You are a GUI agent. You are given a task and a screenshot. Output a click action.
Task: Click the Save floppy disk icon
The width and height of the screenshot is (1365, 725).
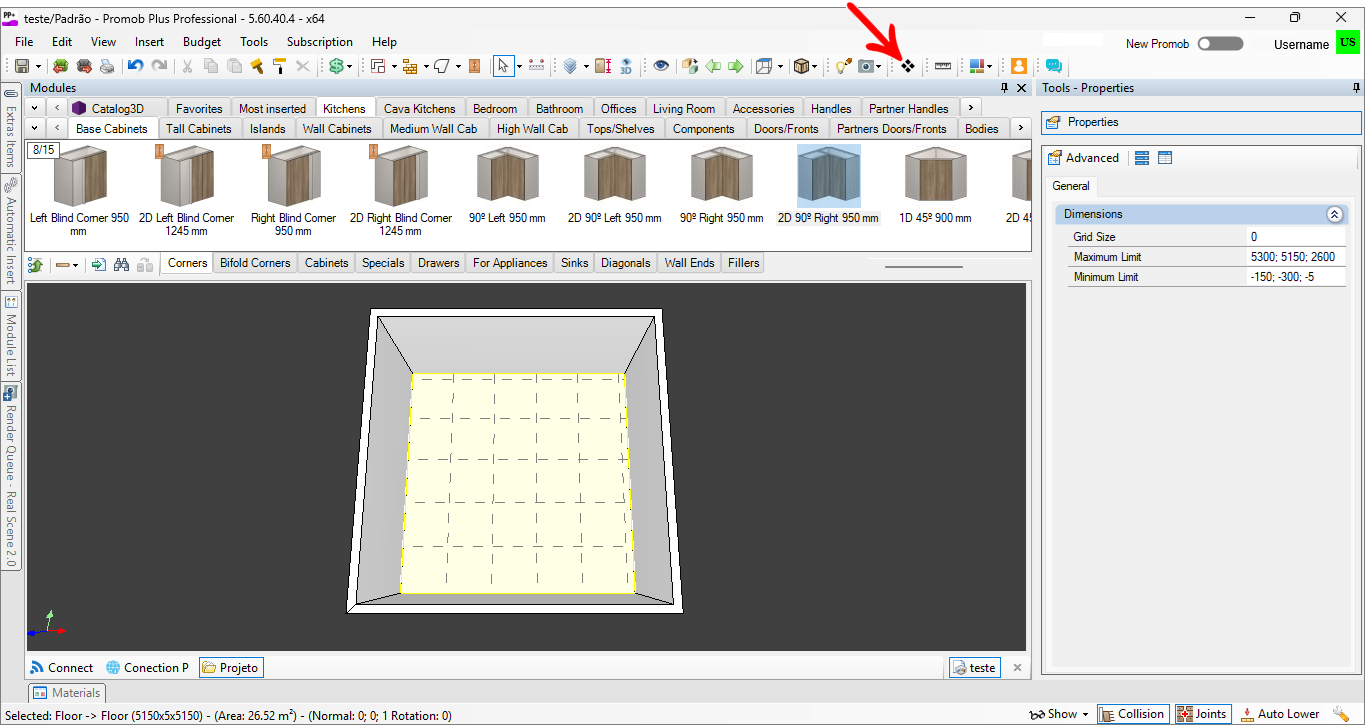(21, 66)
